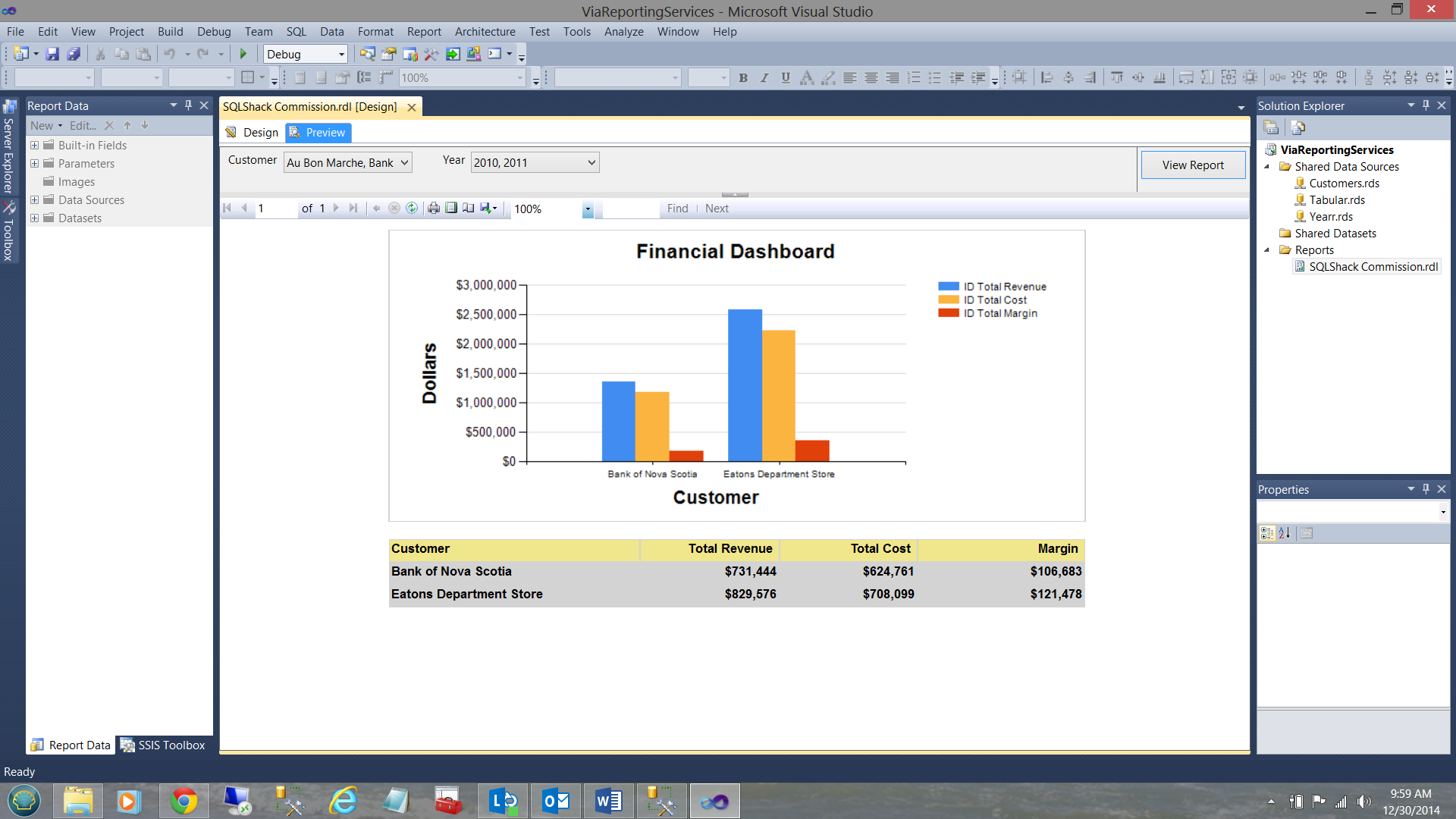The image size is (1456, 819).
Task: Click the Page Setup icon
Action: click(x=469, y=208)
